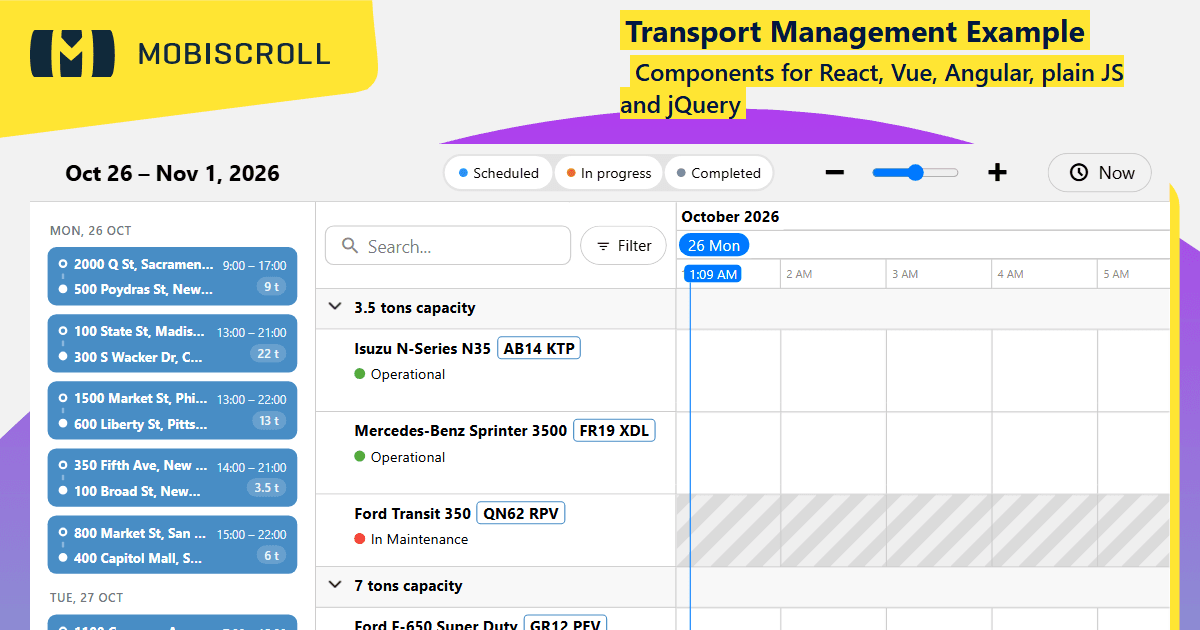Open the 350 Fifth Ave delivery card

pos(172,477)
